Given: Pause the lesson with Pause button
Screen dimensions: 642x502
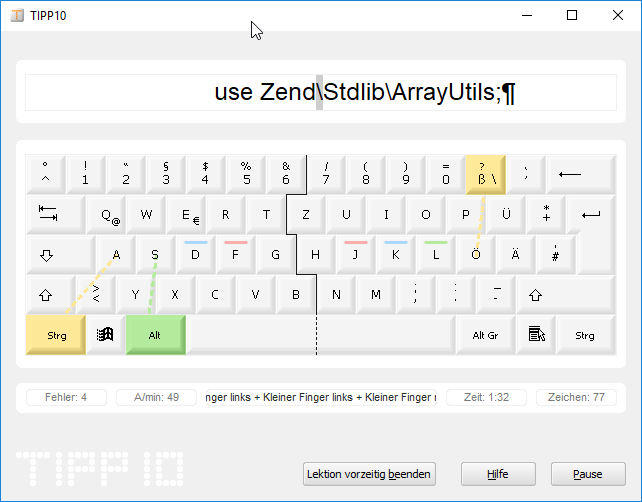Looking at the screenshot, I should tap(588, 474).
